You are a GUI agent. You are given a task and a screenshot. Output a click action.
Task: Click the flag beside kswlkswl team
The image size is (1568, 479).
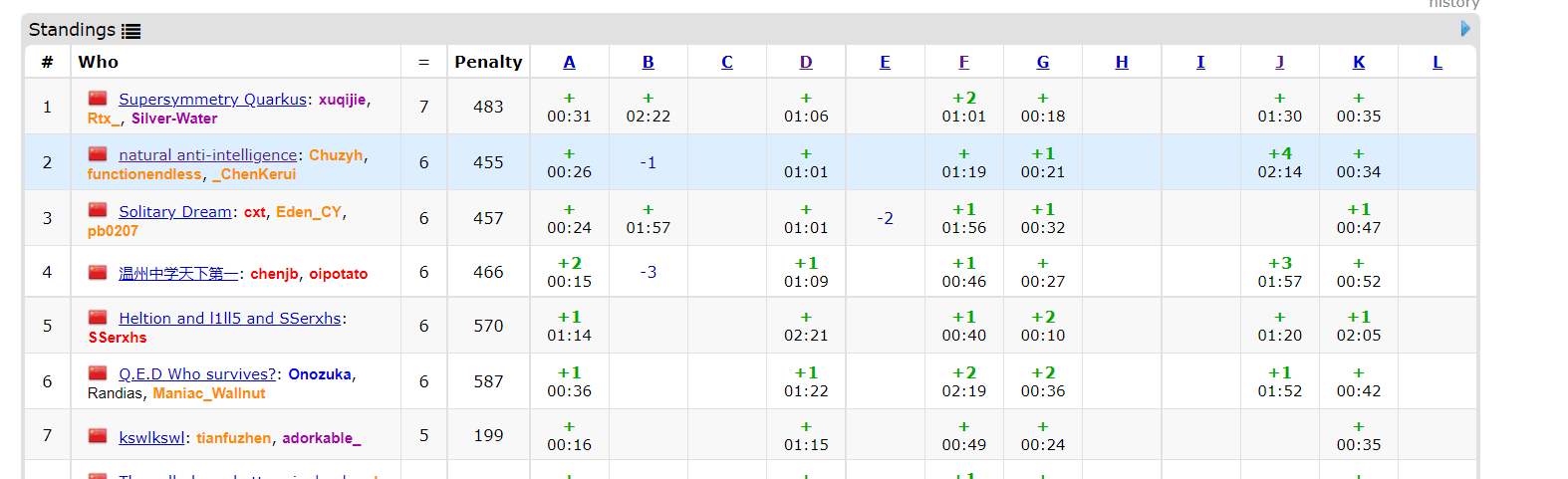(98, 436)
